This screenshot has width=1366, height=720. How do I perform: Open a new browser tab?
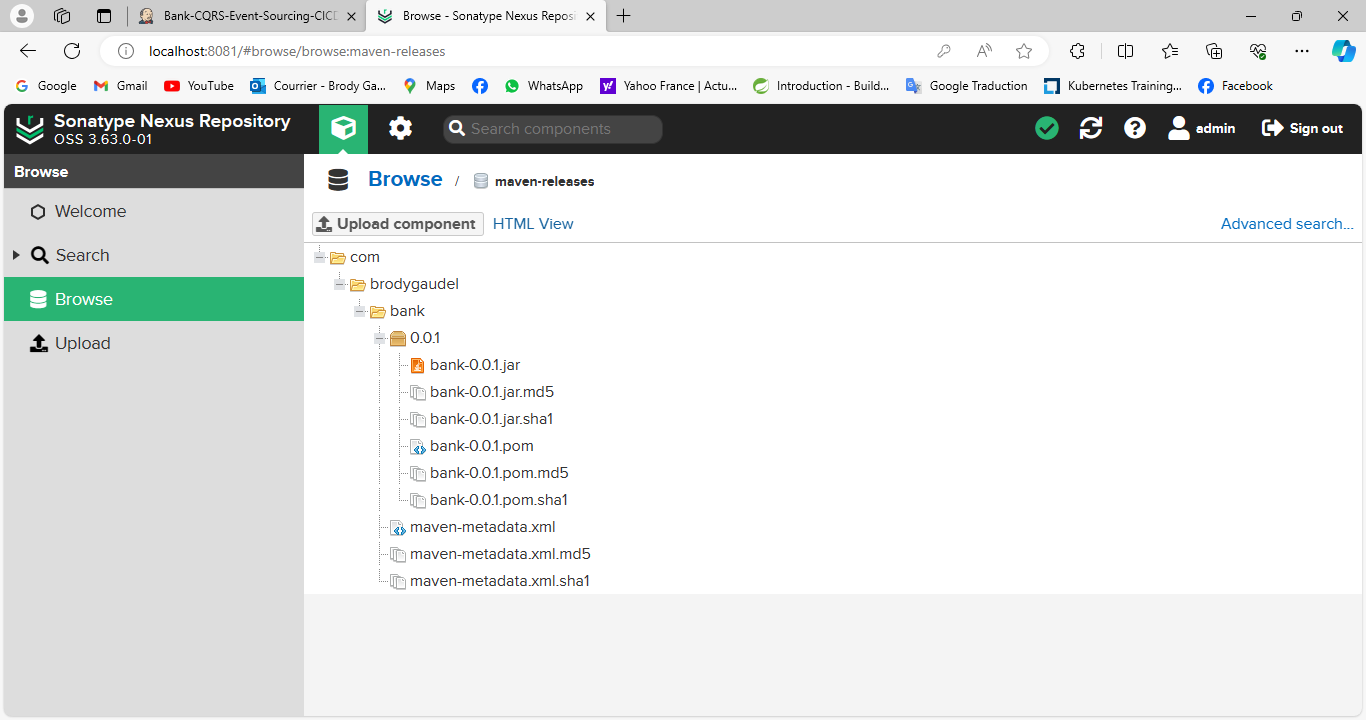pos(624,16)
